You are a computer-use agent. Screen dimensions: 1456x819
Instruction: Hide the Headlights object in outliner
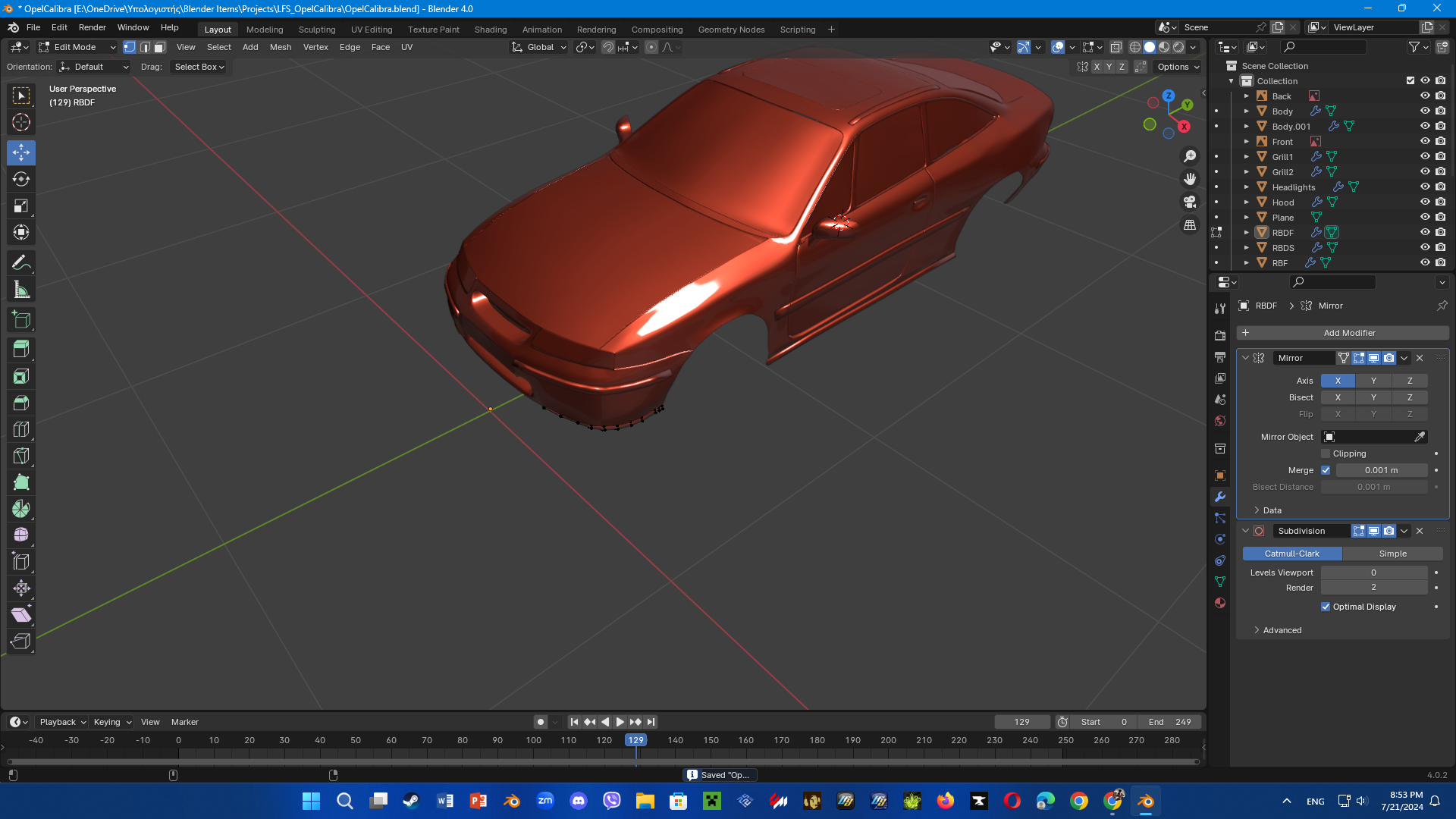[1425, 187]
